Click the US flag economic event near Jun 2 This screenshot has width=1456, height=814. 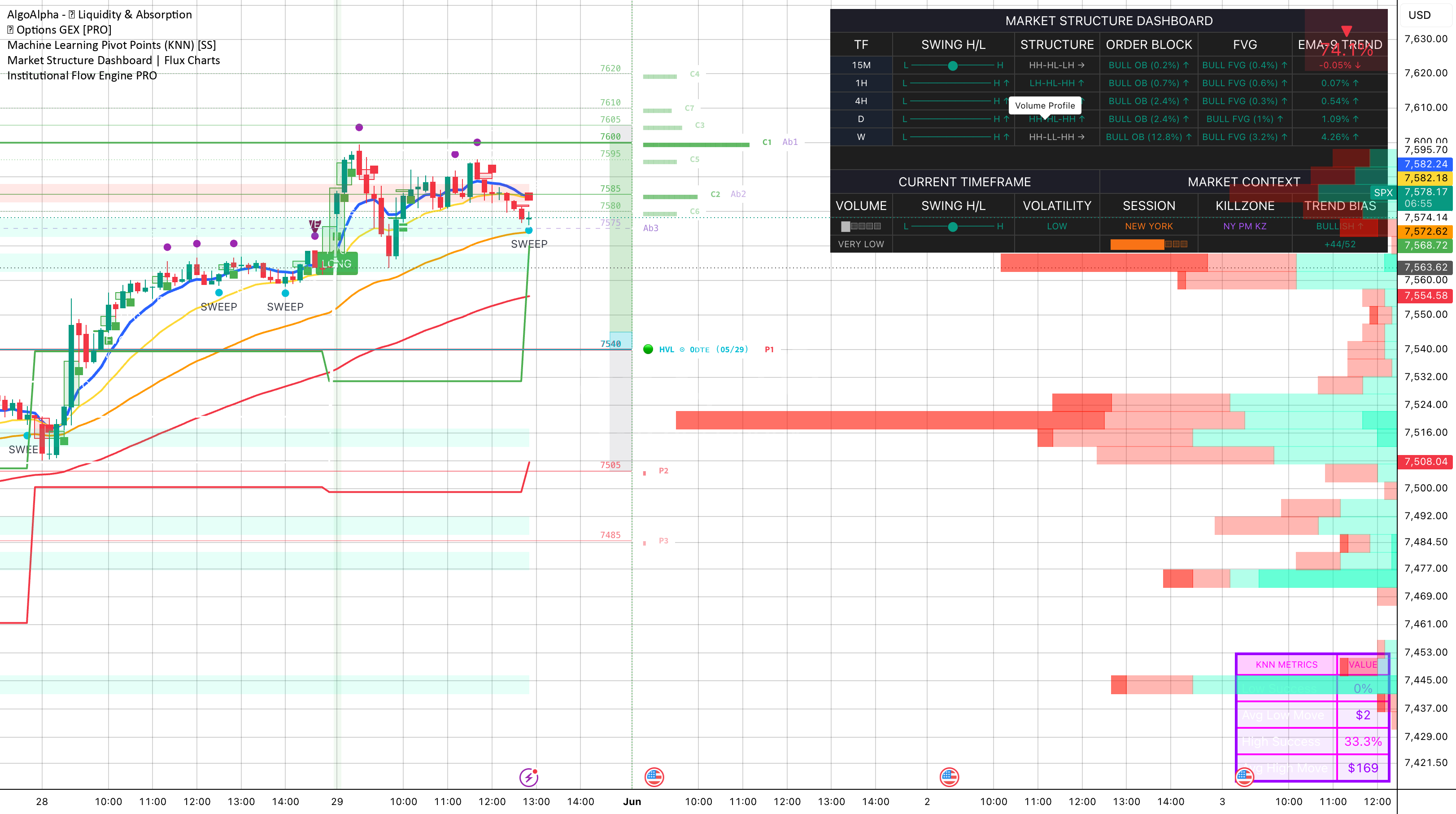[949, 777]
